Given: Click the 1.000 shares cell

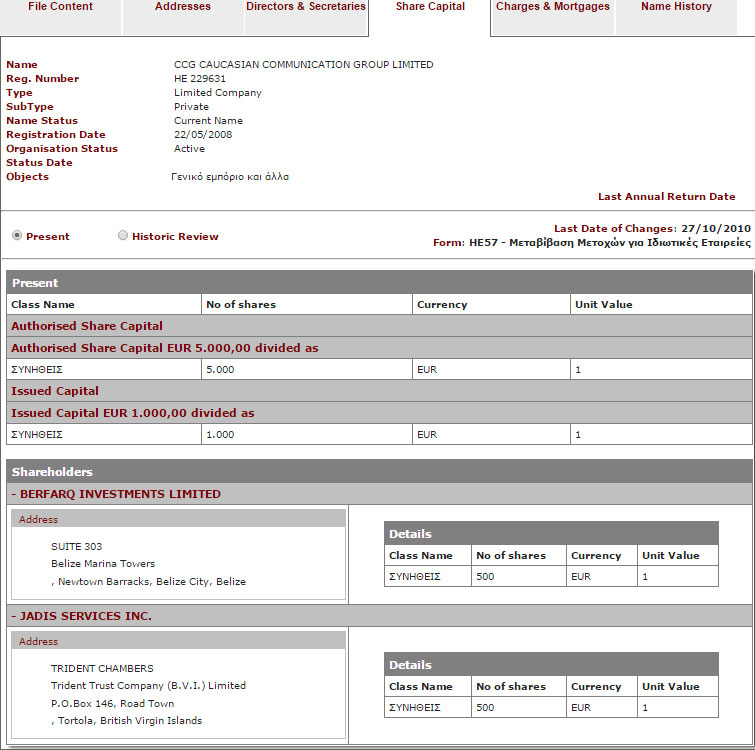Looking at the screenshot, I should pyautogui.click(x=306, y=434).
